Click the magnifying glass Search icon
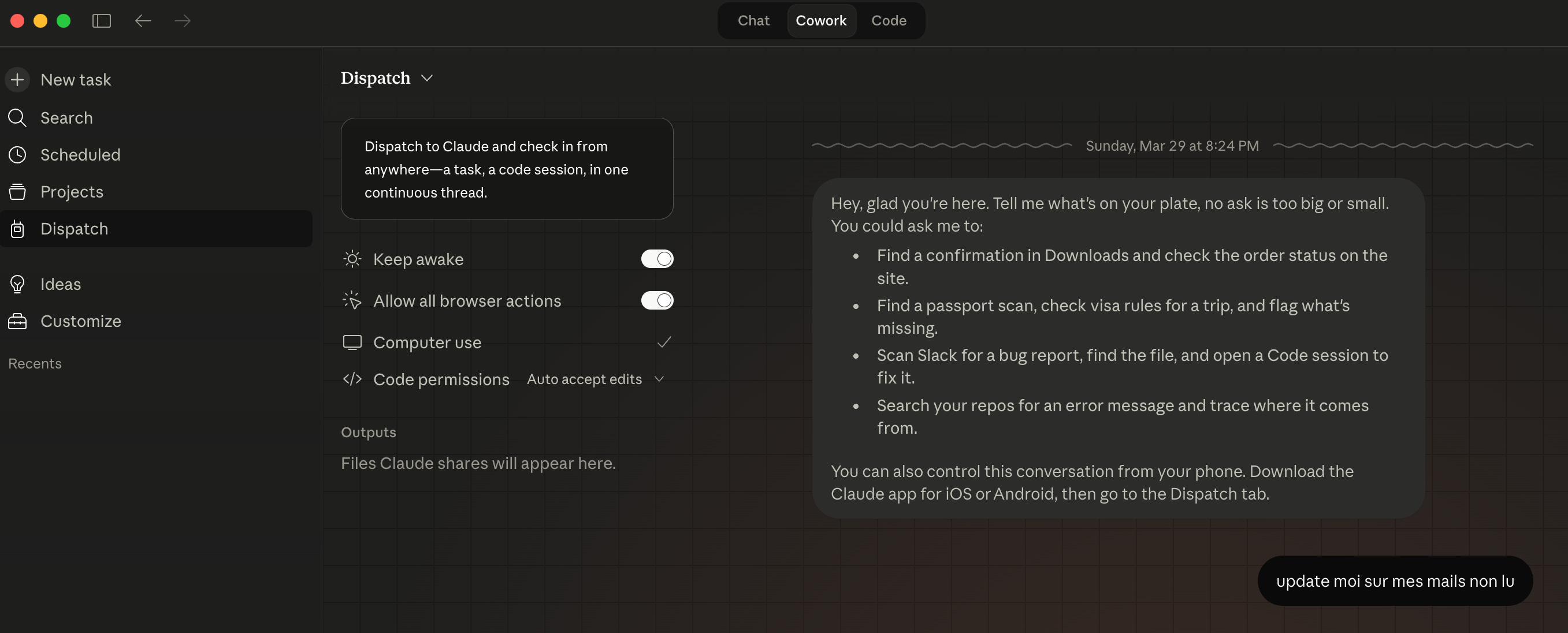This screenshot has height=633, width=1568. [x=18, y=117]
